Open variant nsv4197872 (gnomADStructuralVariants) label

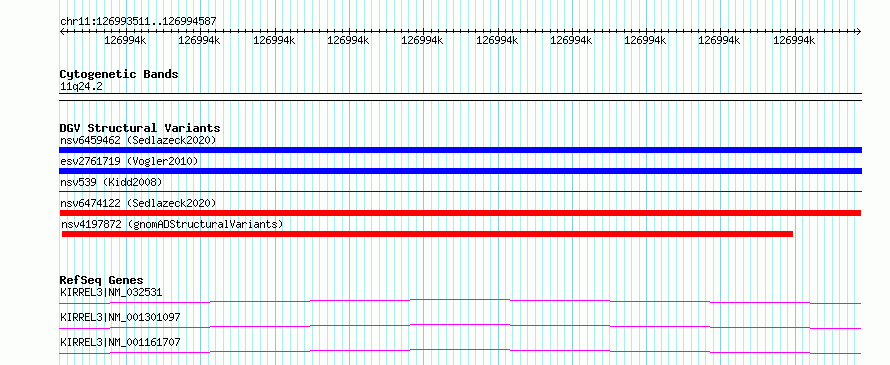[x=171, y=224]
